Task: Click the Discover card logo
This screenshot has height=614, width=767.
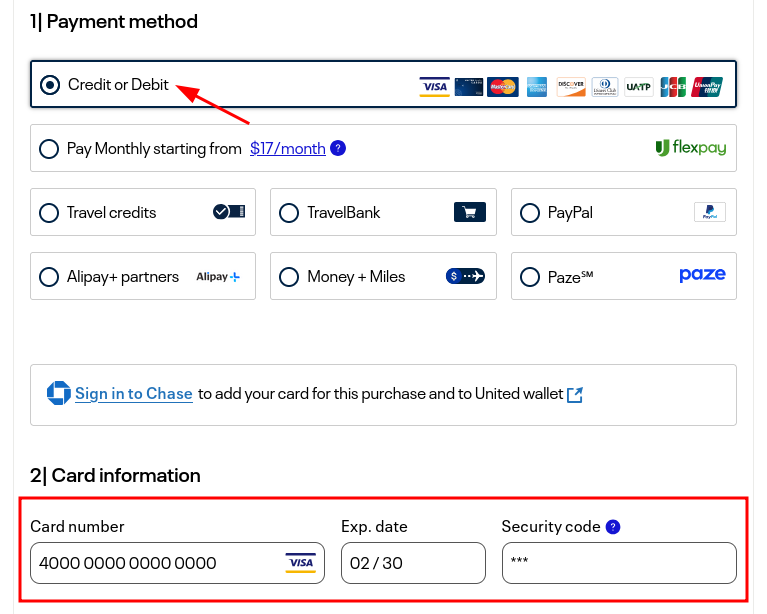Action: point(571,87)
